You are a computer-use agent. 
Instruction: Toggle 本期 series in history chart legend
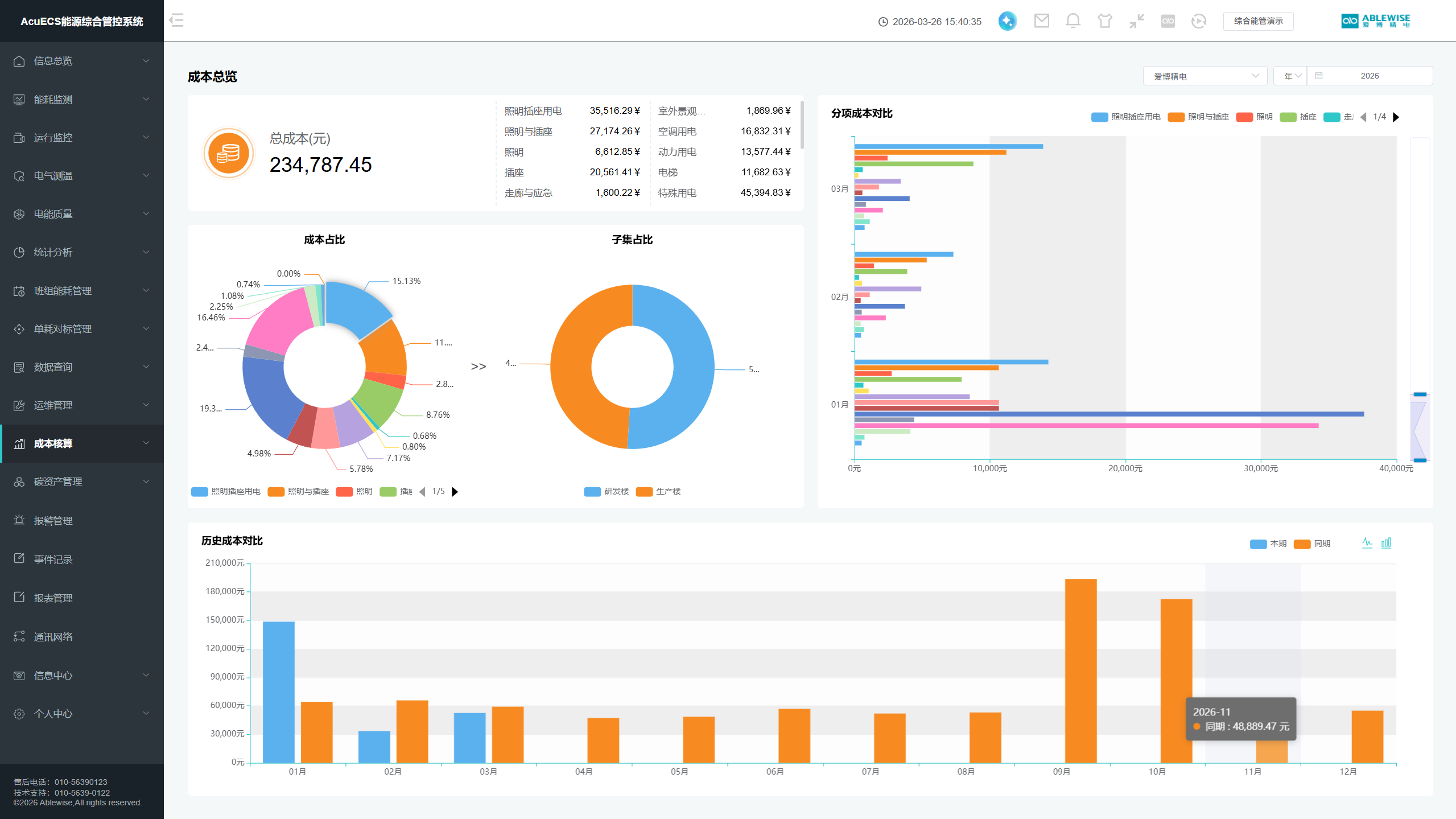[x=1268, y=544]
